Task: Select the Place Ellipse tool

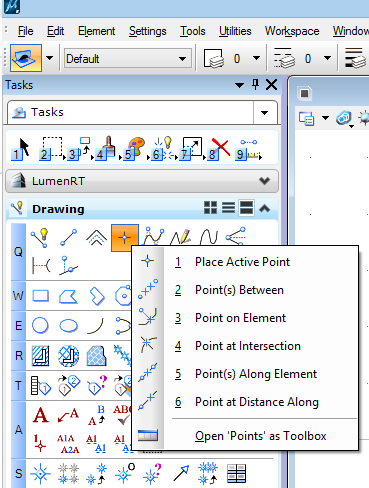Action: [68, 325]
